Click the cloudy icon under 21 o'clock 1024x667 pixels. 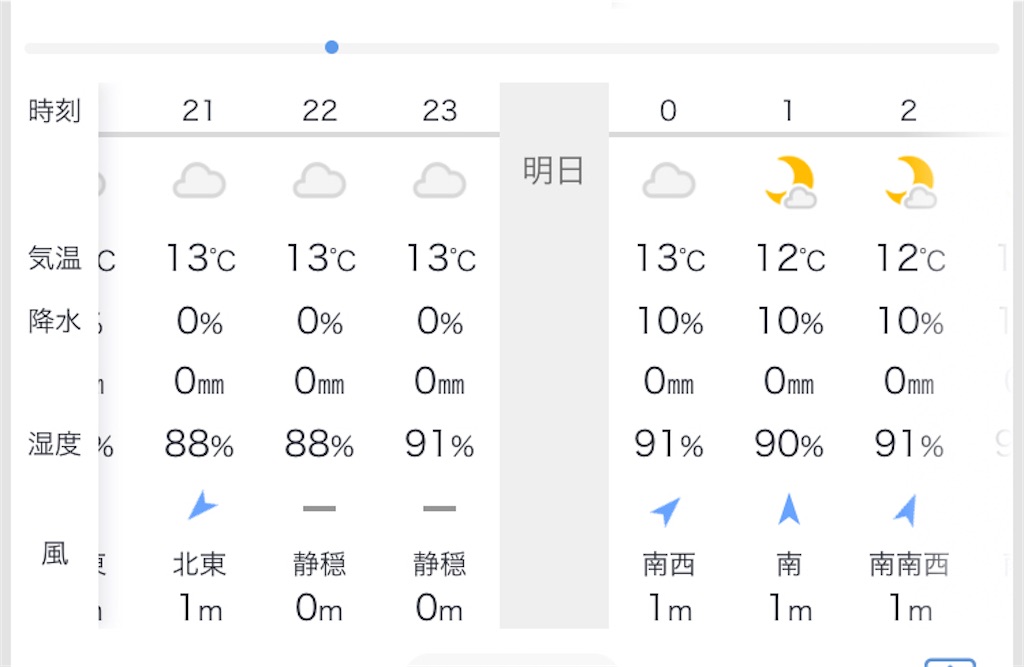point(199,181)
